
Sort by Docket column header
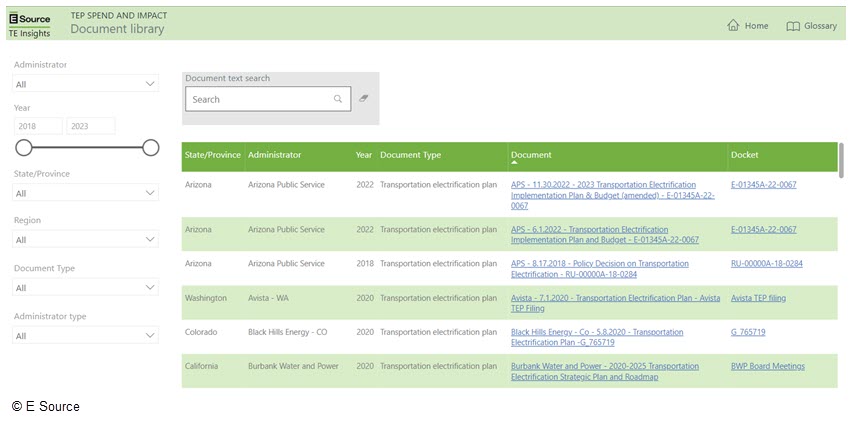(x=744, y=155)
